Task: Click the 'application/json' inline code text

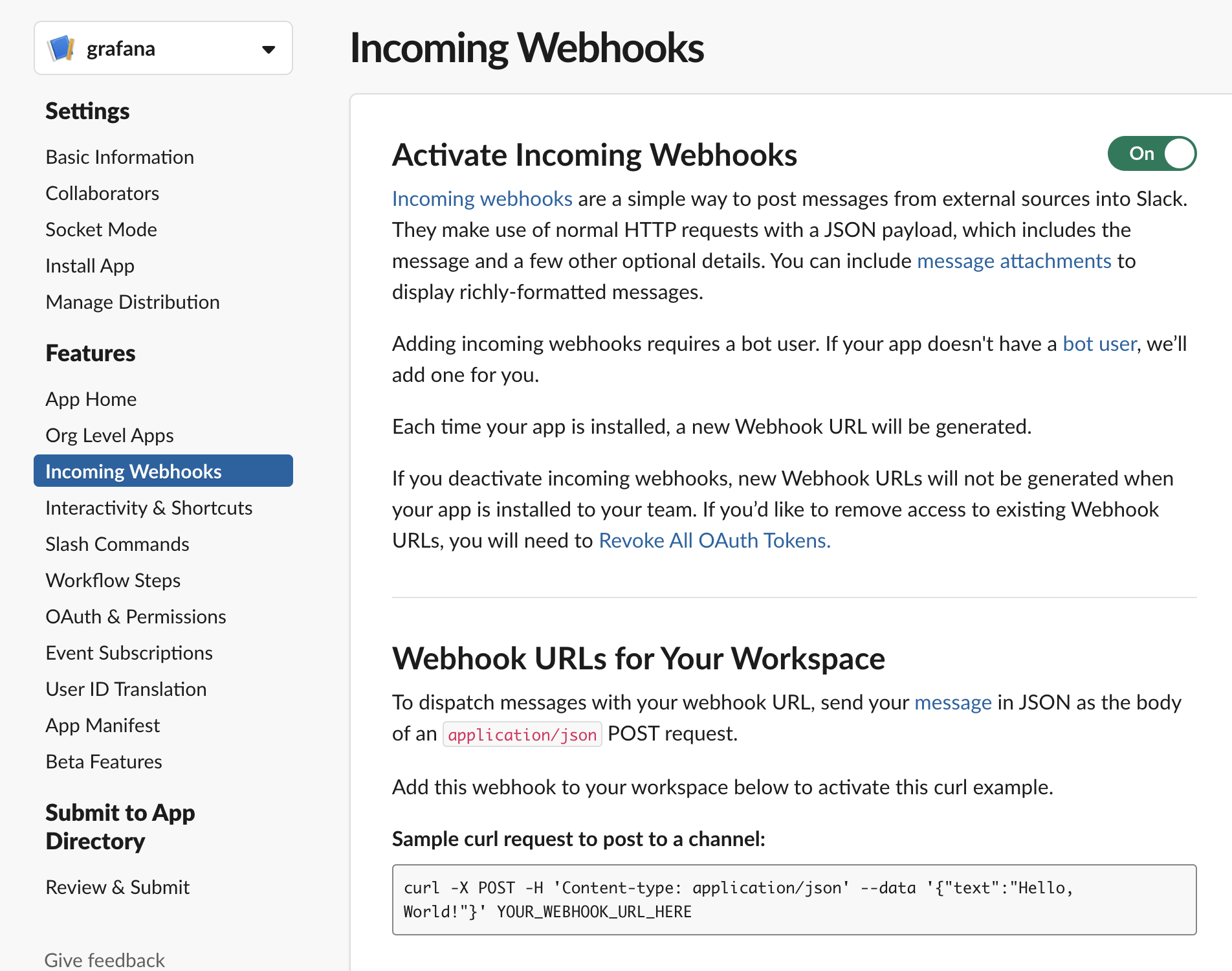Action: pos(522,734)
